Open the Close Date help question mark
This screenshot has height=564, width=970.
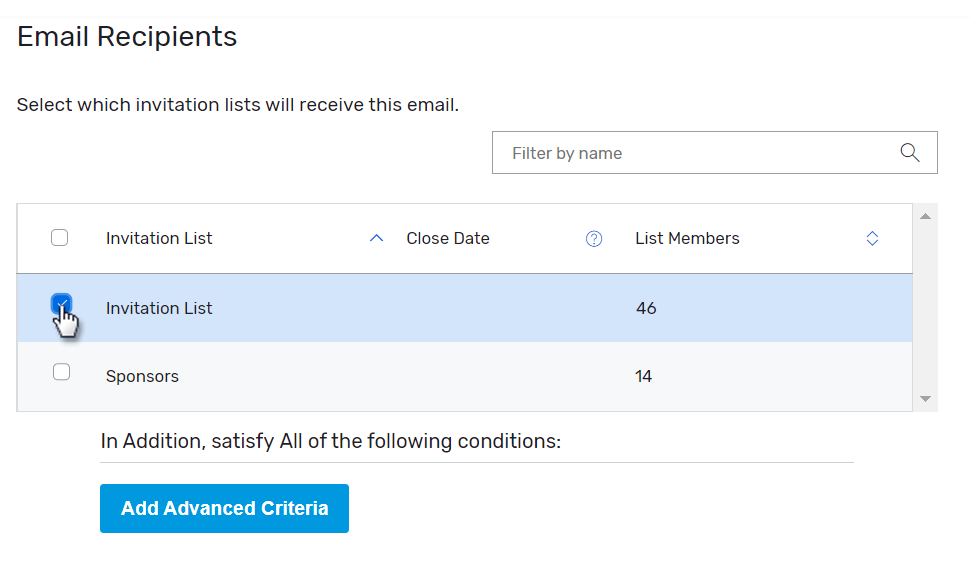click(x=594, y=239)
